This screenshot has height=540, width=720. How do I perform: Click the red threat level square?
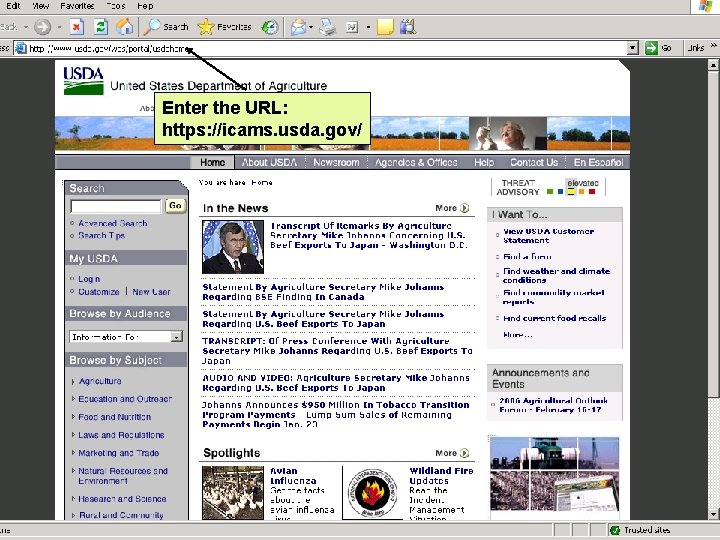(x=592, y=191)
